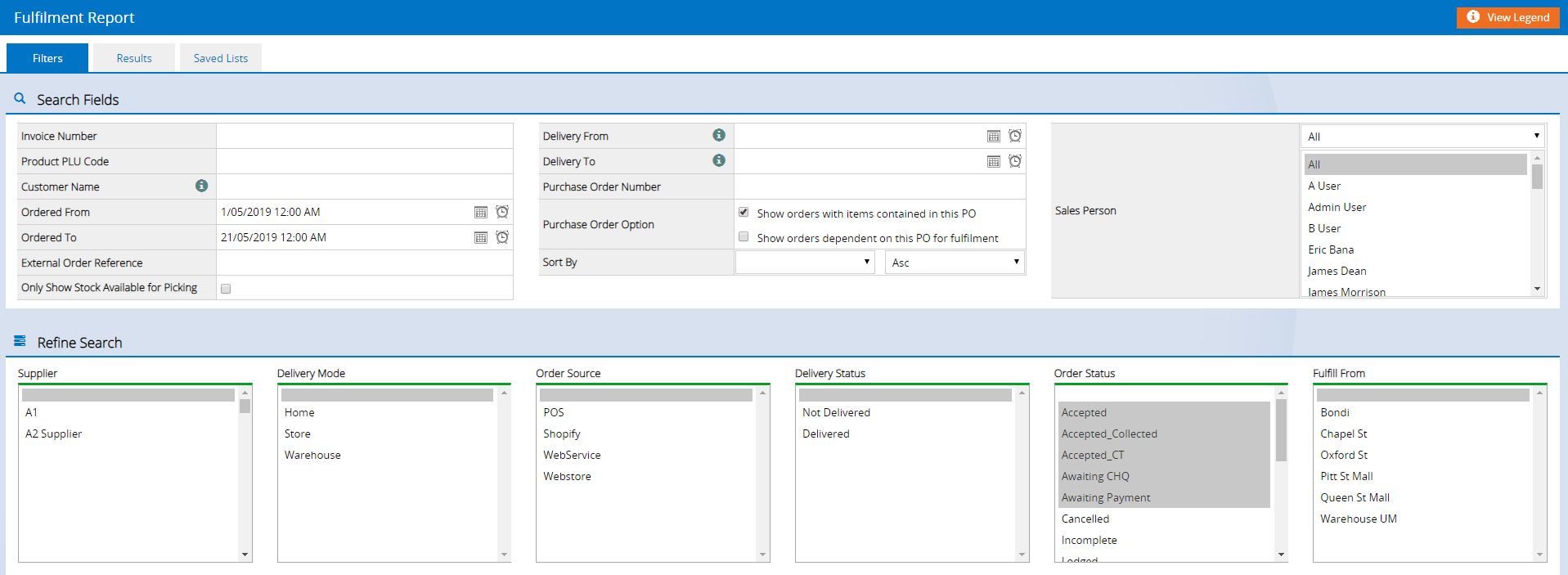Open the Saved Lists tab
This screenshot has width=1568, height=575.
coord(221,58)
